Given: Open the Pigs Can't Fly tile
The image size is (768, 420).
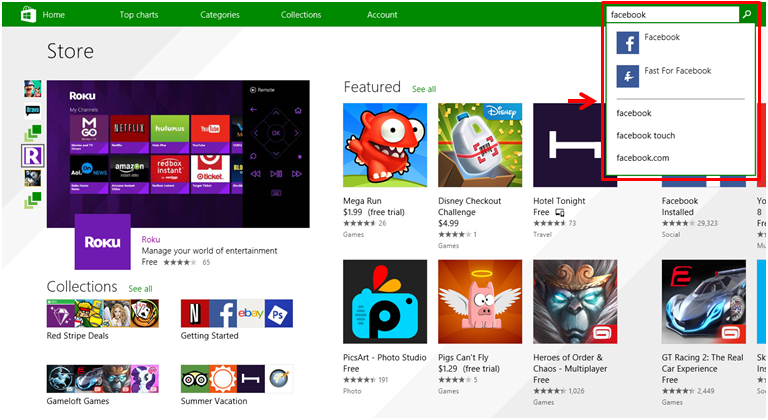Looking at the screenshot, I should pyautogui.click(x=480, y=301).
